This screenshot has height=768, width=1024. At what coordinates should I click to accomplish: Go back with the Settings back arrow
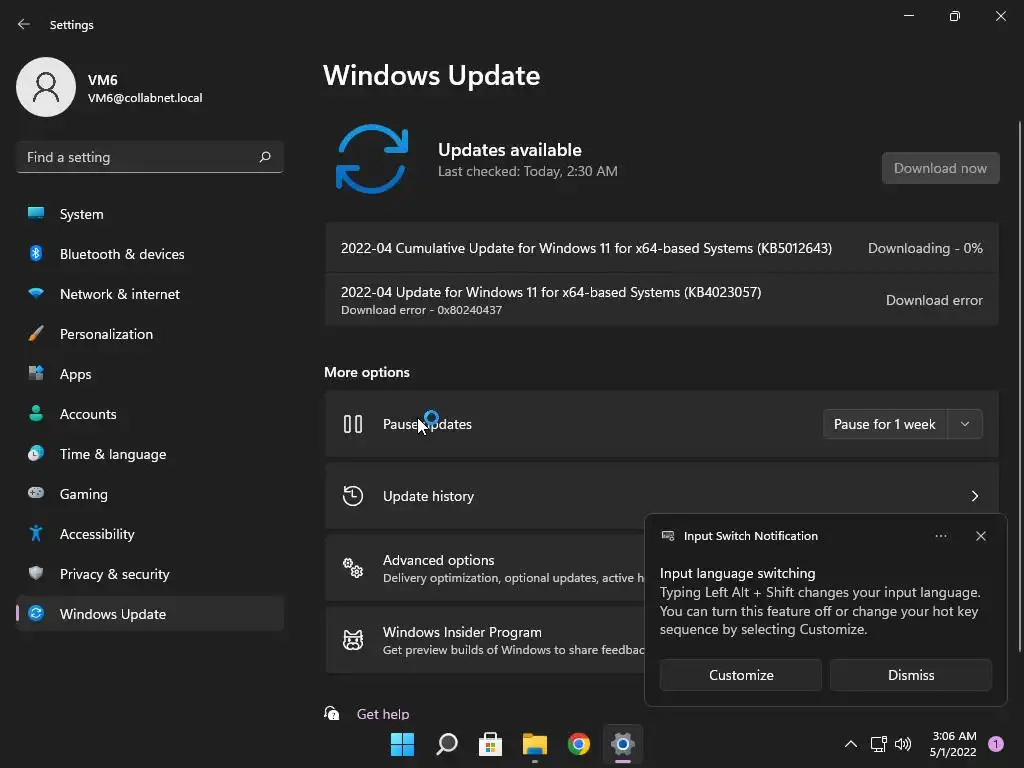point(24,24)
